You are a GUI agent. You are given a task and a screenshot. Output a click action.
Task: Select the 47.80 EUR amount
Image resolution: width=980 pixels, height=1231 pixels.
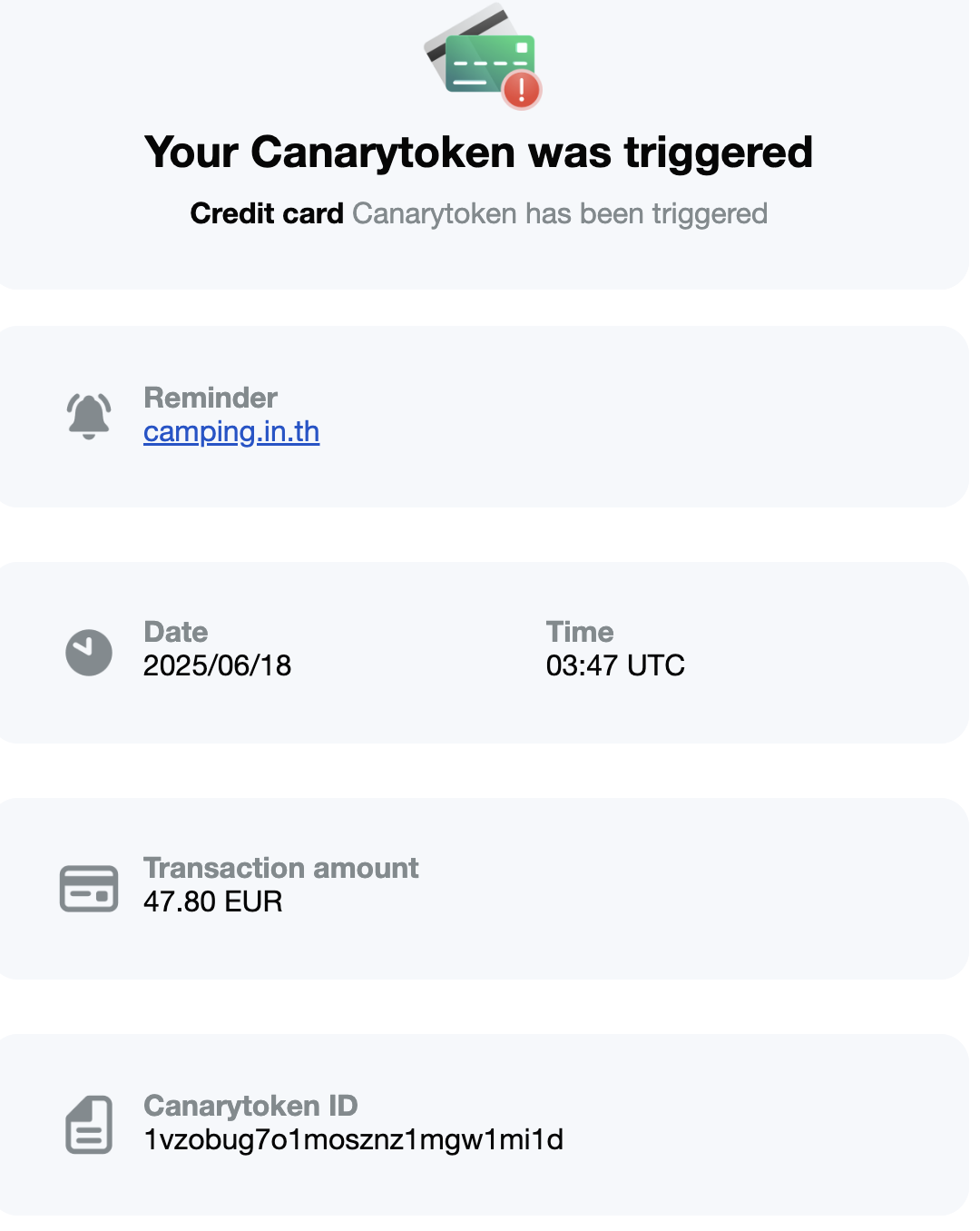(213, 901)
